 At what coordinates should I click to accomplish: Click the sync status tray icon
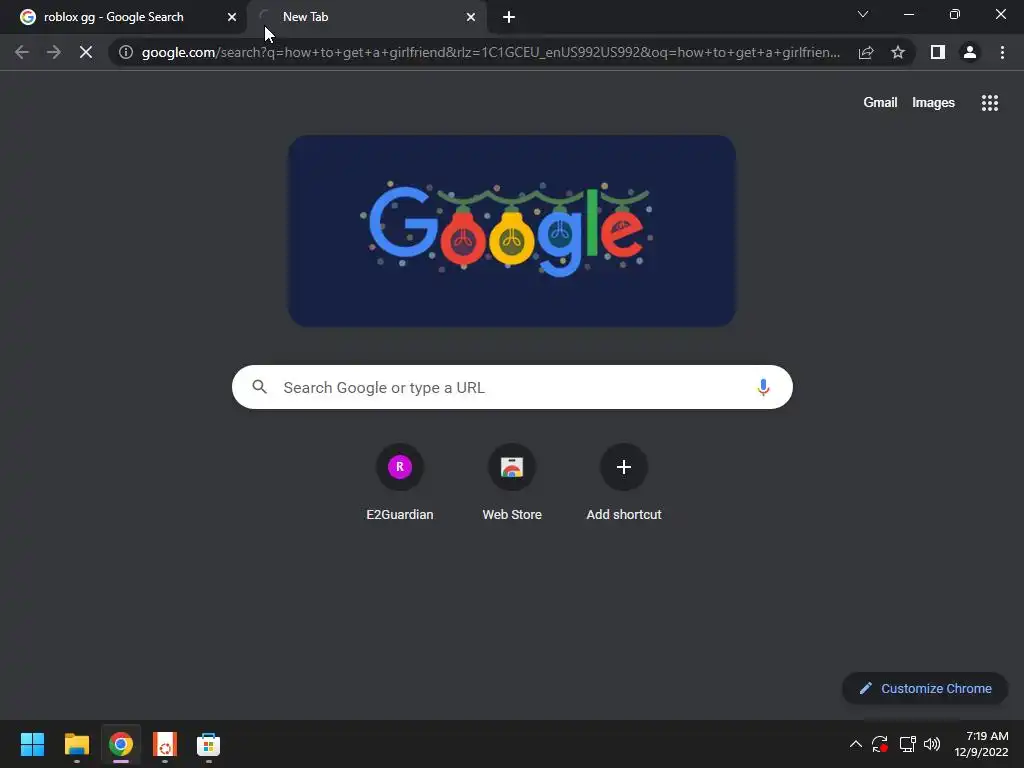(880, 744)
